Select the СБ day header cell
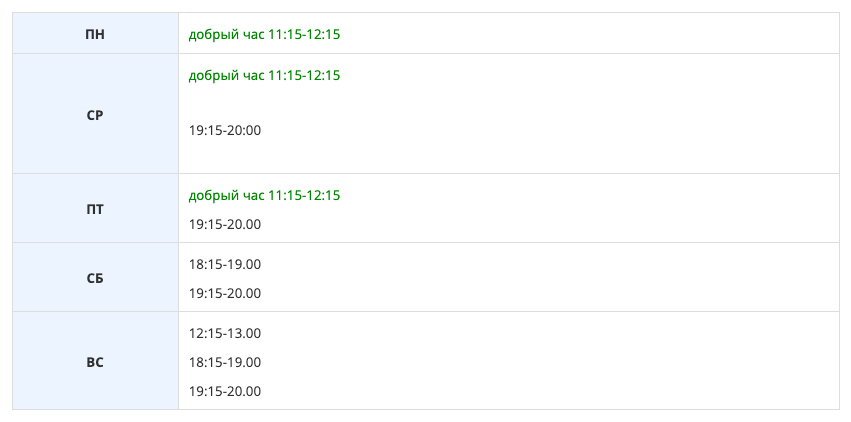Viewport: 851px width, 422px height. tap(95, 278)
